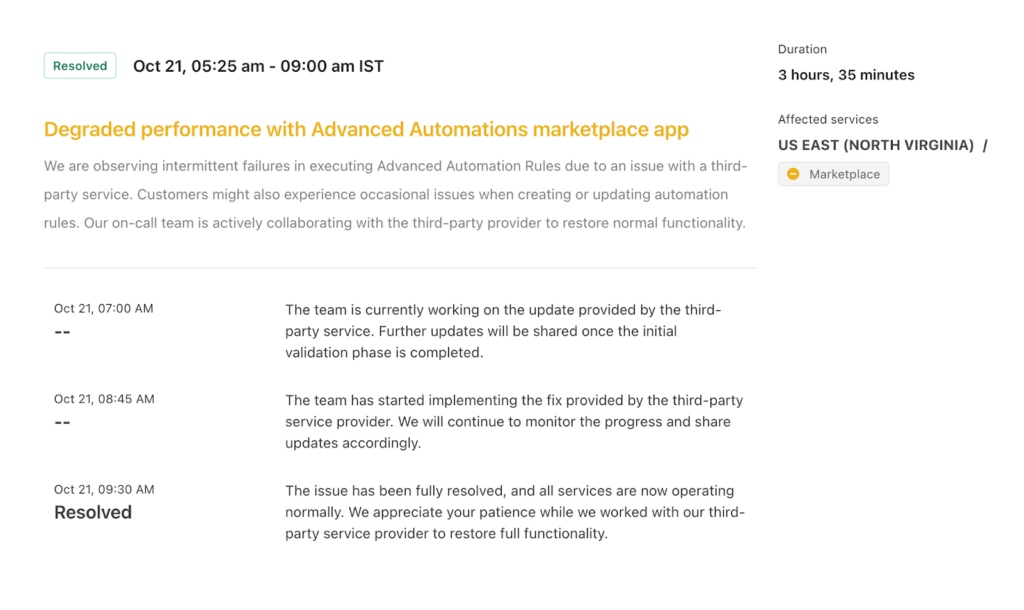Open the Degraded performance incident title
The height and width of the screenshot is (610, 1024).
(x=366, y=130)
